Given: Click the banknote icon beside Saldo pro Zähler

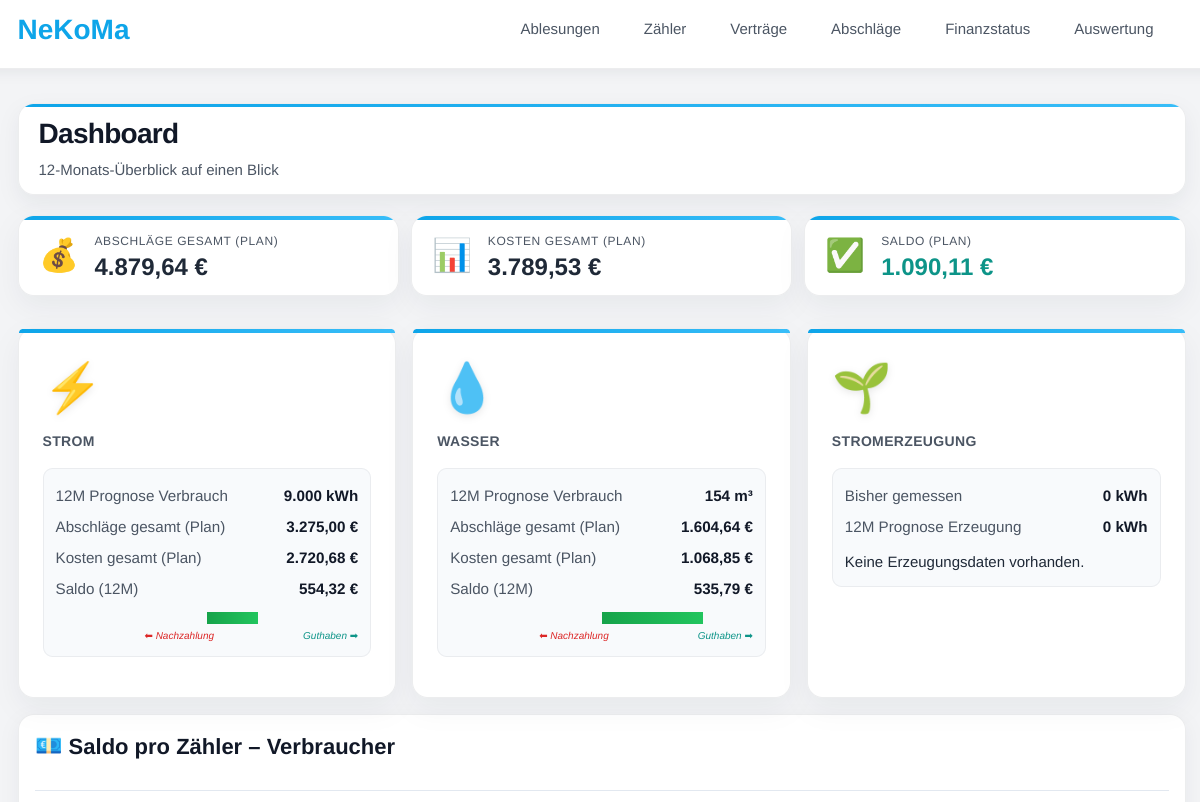Looking at the screenshot, I should tap(48, 746).
